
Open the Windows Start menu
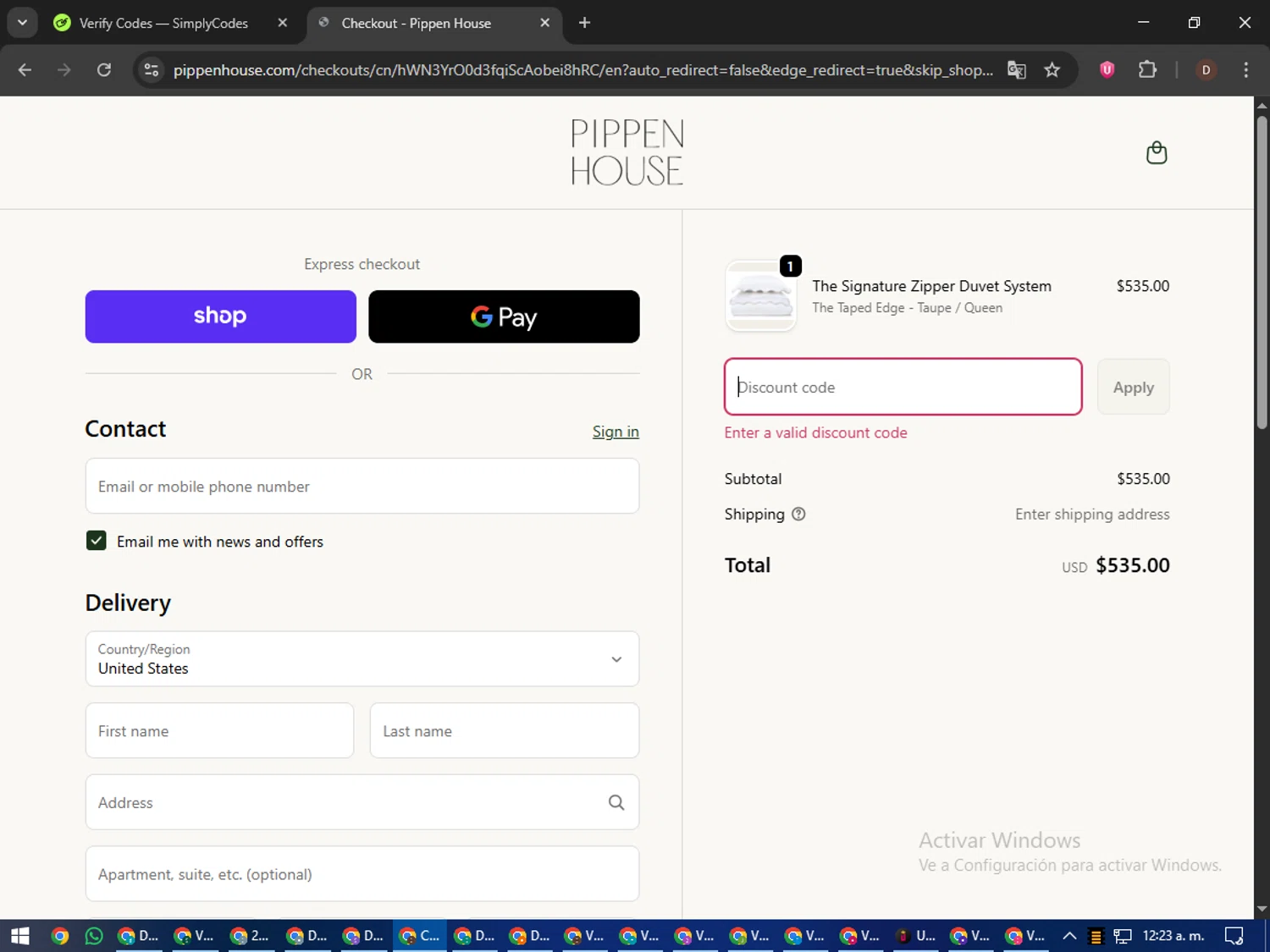[20, 935]
